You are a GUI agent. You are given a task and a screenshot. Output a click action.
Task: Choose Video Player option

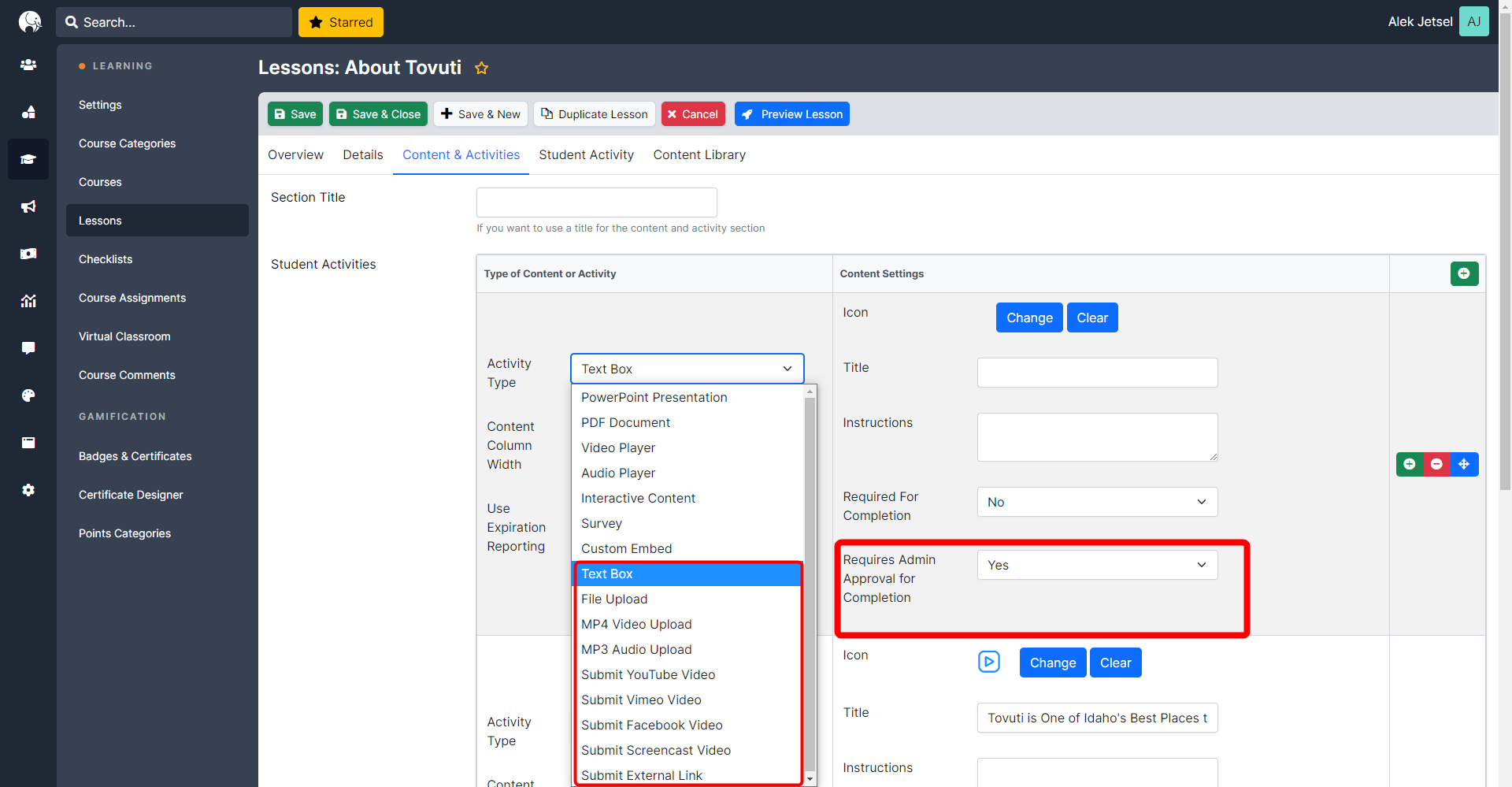pyautogui.click(x=687, y=447)
